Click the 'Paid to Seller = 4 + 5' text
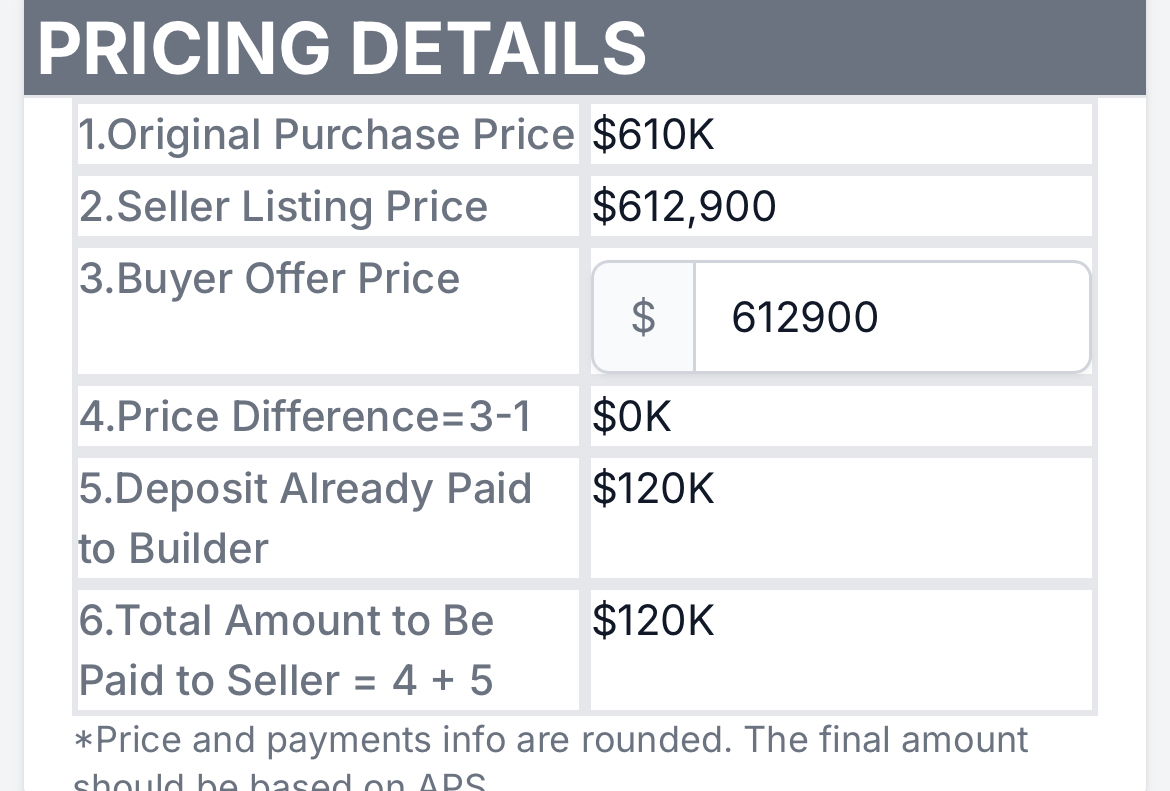The height and width of the screenshot is (791, 1170). [x=286, y=681]
